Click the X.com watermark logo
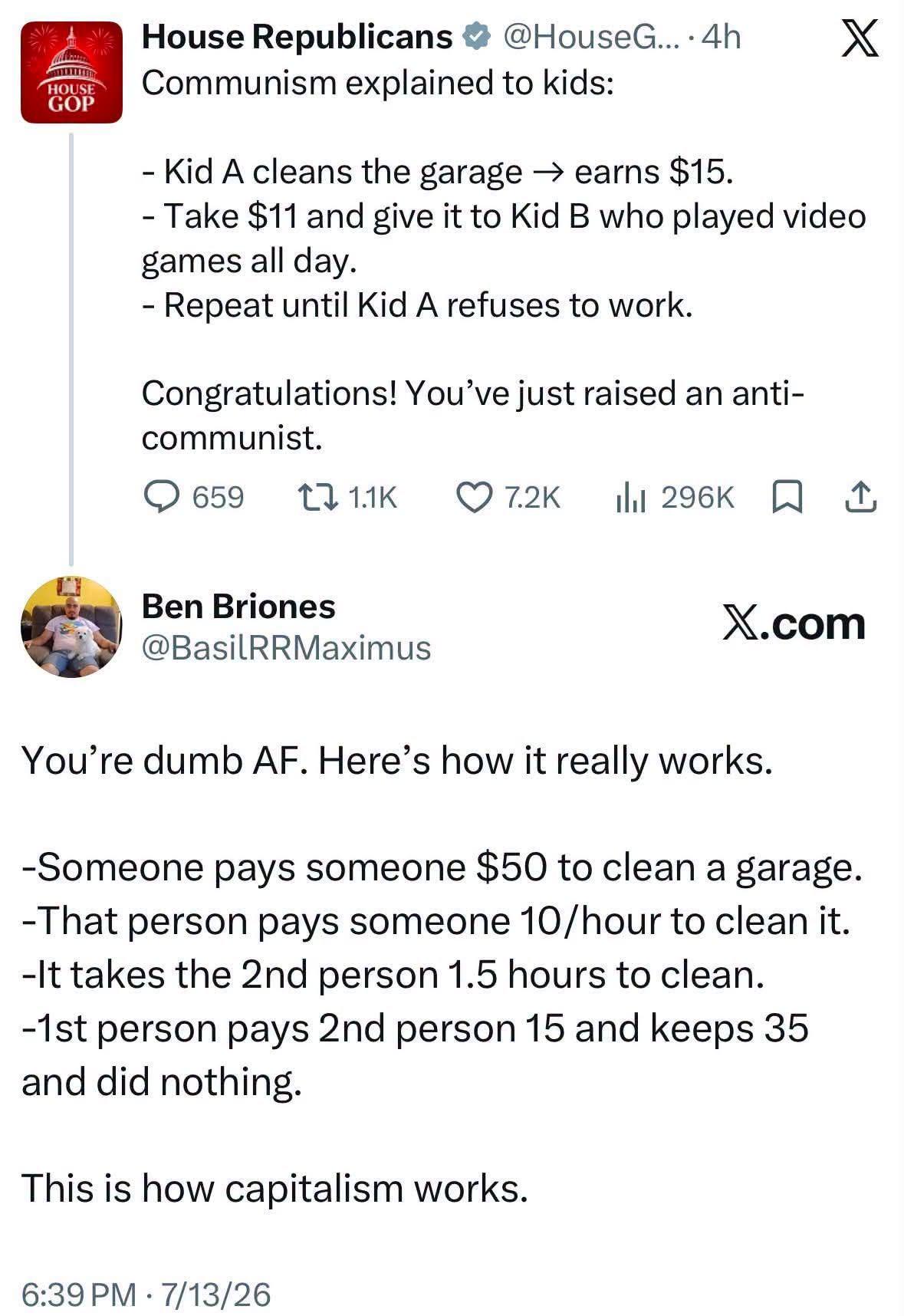 coord(793,623)
